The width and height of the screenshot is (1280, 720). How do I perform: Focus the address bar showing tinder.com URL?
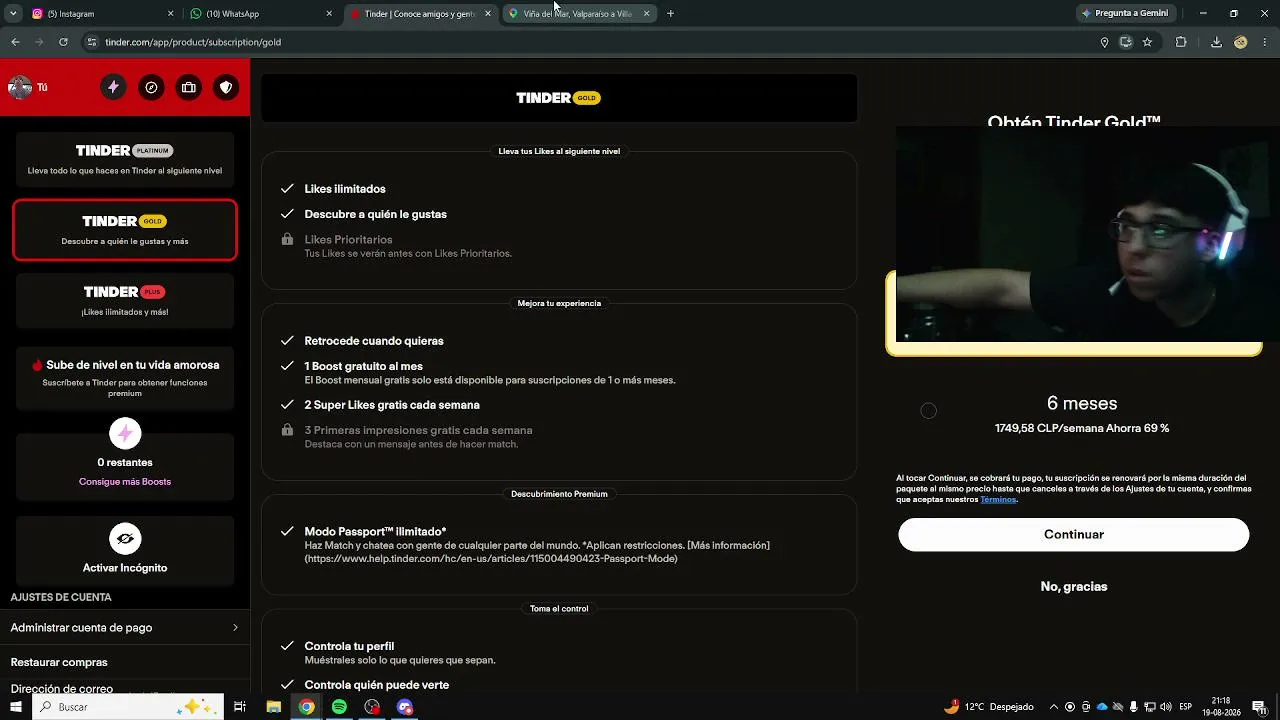tap(590, 42)
